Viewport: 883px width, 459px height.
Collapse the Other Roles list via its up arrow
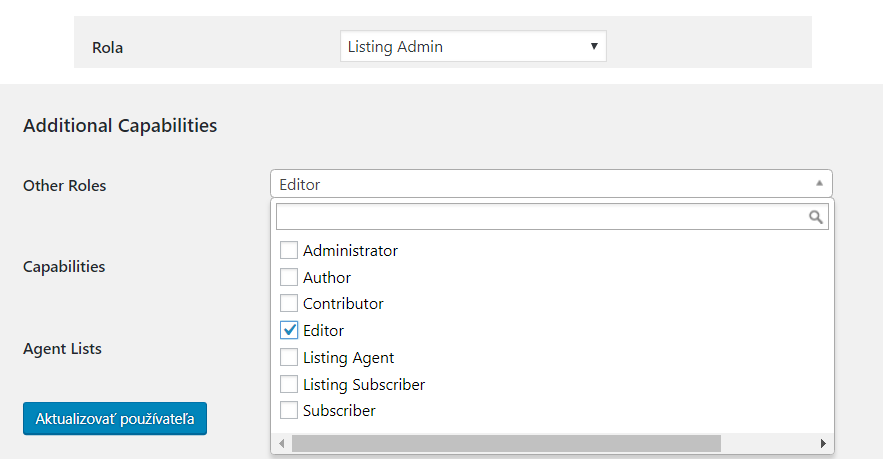click(x=819, y=183)
